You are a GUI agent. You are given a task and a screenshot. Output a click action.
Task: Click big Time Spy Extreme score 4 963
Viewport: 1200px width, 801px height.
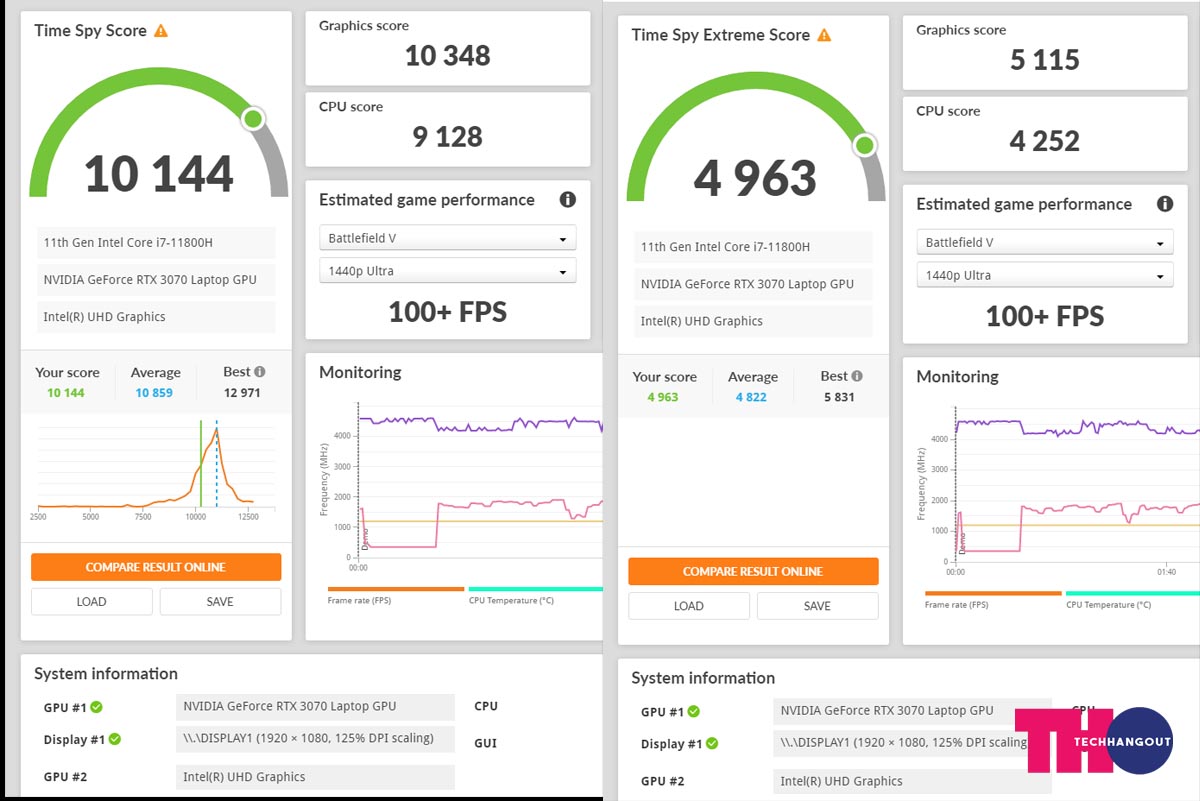[756, 178]
